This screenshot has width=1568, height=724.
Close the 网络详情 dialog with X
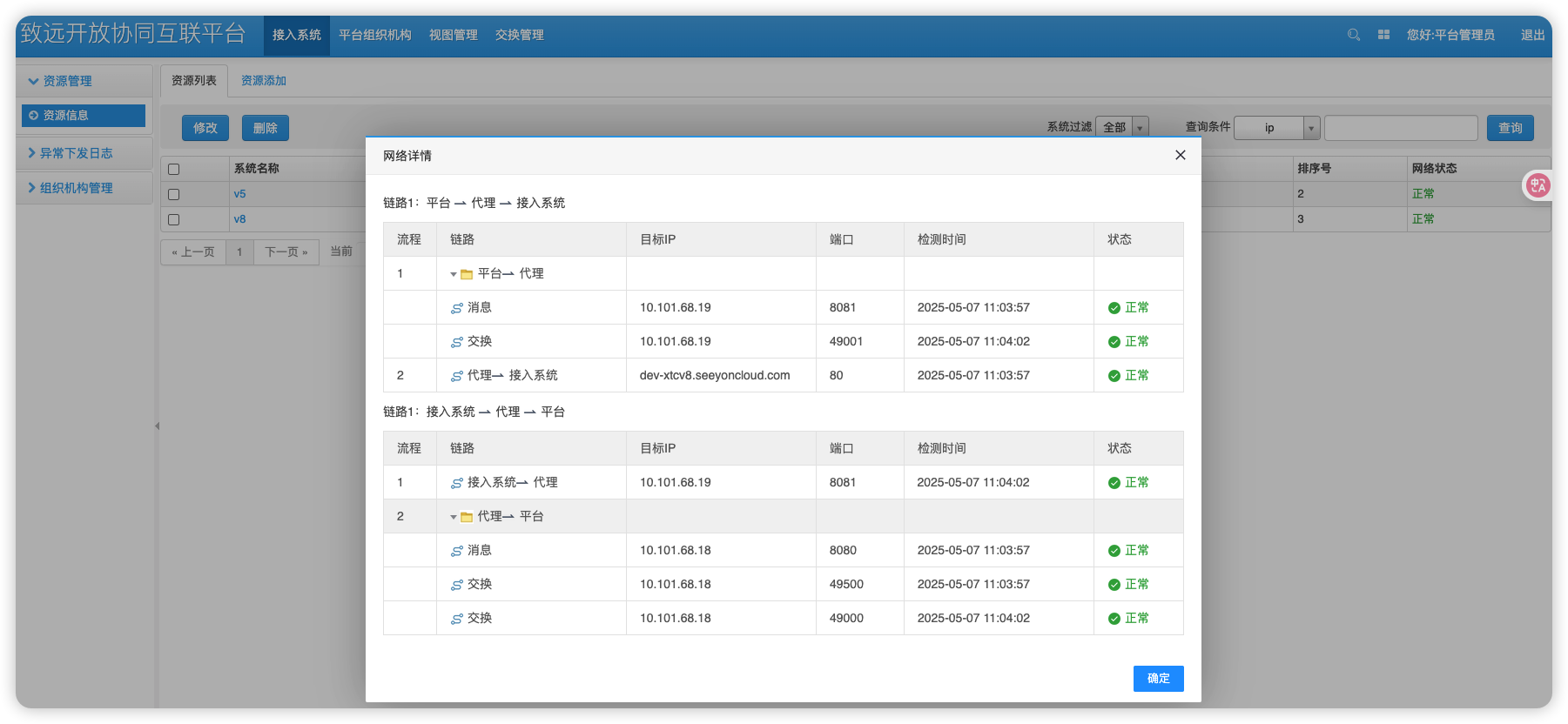tap(1180, 155)
